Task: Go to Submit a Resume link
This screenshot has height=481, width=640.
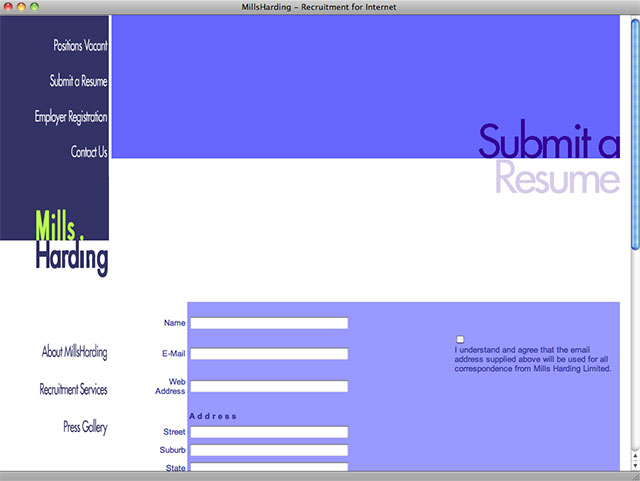Action: (x=78, y=81)
